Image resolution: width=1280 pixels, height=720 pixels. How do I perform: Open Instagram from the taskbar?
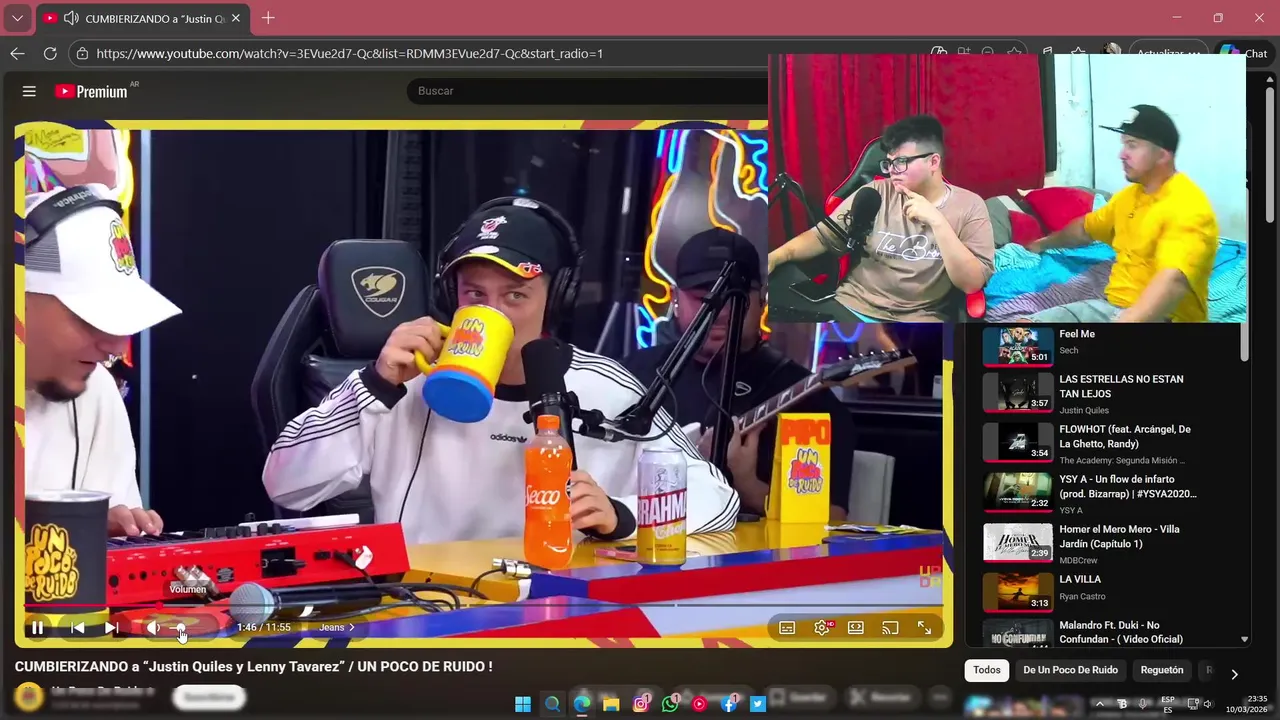pyautogui.click(x=641, y=704)
